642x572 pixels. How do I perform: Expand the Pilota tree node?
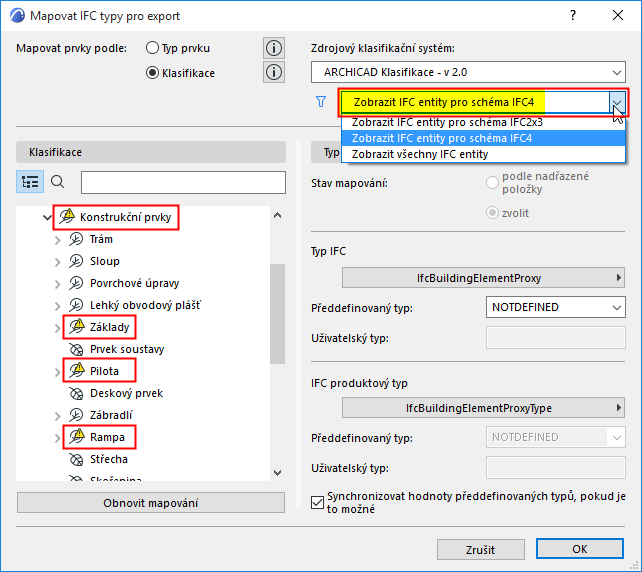(x=58, y=372)
